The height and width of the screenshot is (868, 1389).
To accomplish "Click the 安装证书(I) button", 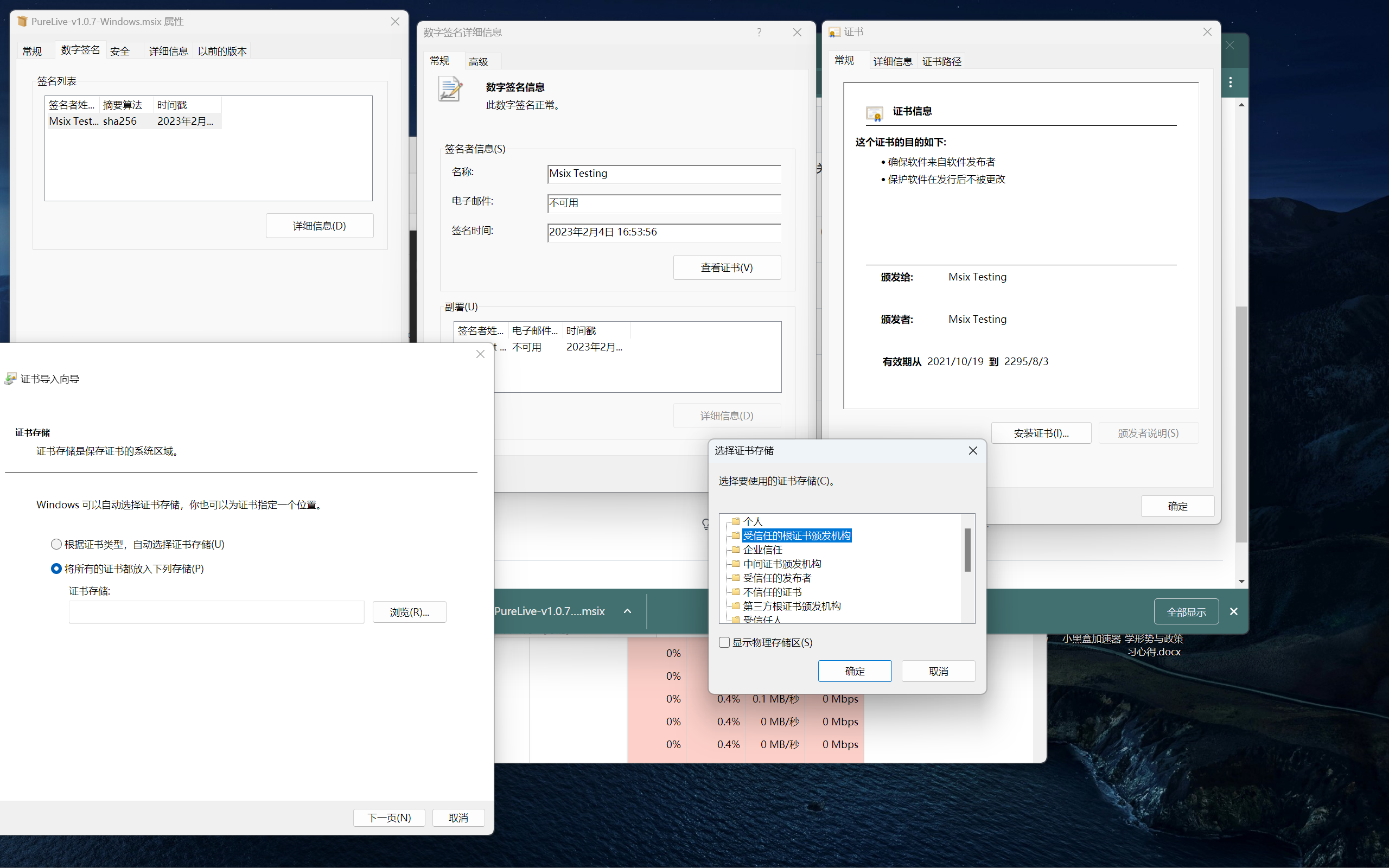I will [x=1041, y=433].
